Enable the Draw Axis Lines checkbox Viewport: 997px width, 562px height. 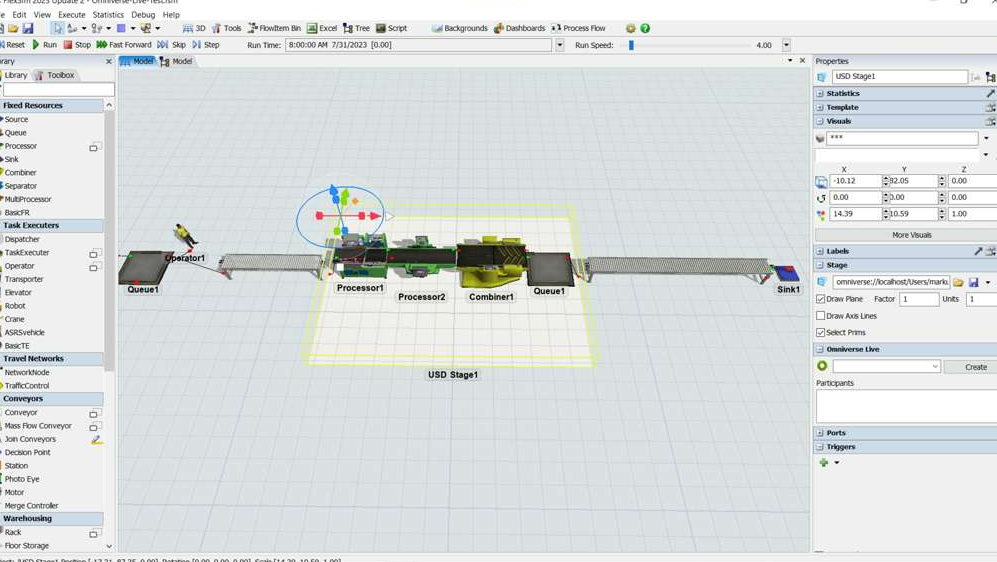(x=820, y=315)
